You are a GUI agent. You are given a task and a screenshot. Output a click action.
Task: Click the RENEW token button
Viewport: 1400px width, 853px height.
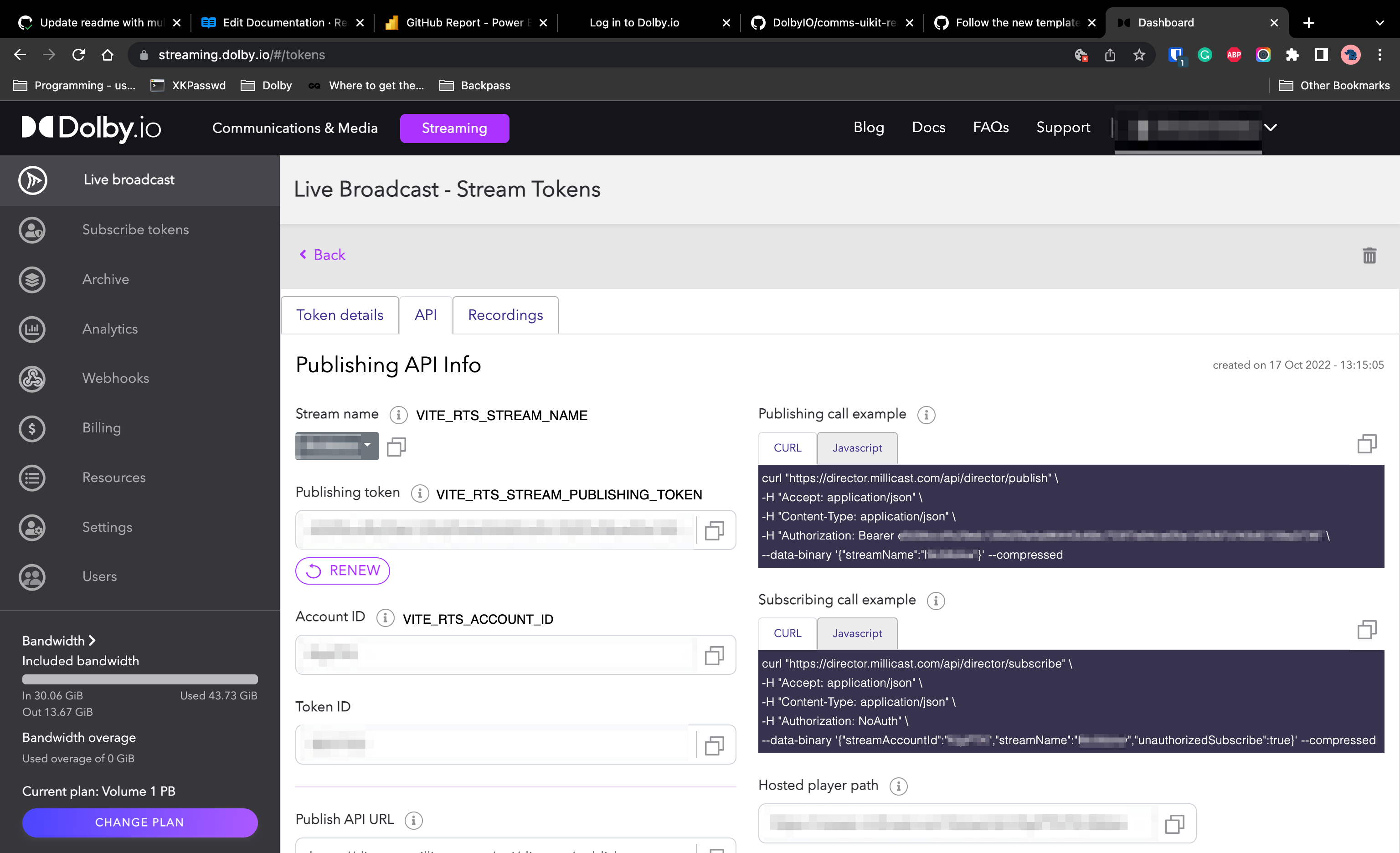coord(343,571)
